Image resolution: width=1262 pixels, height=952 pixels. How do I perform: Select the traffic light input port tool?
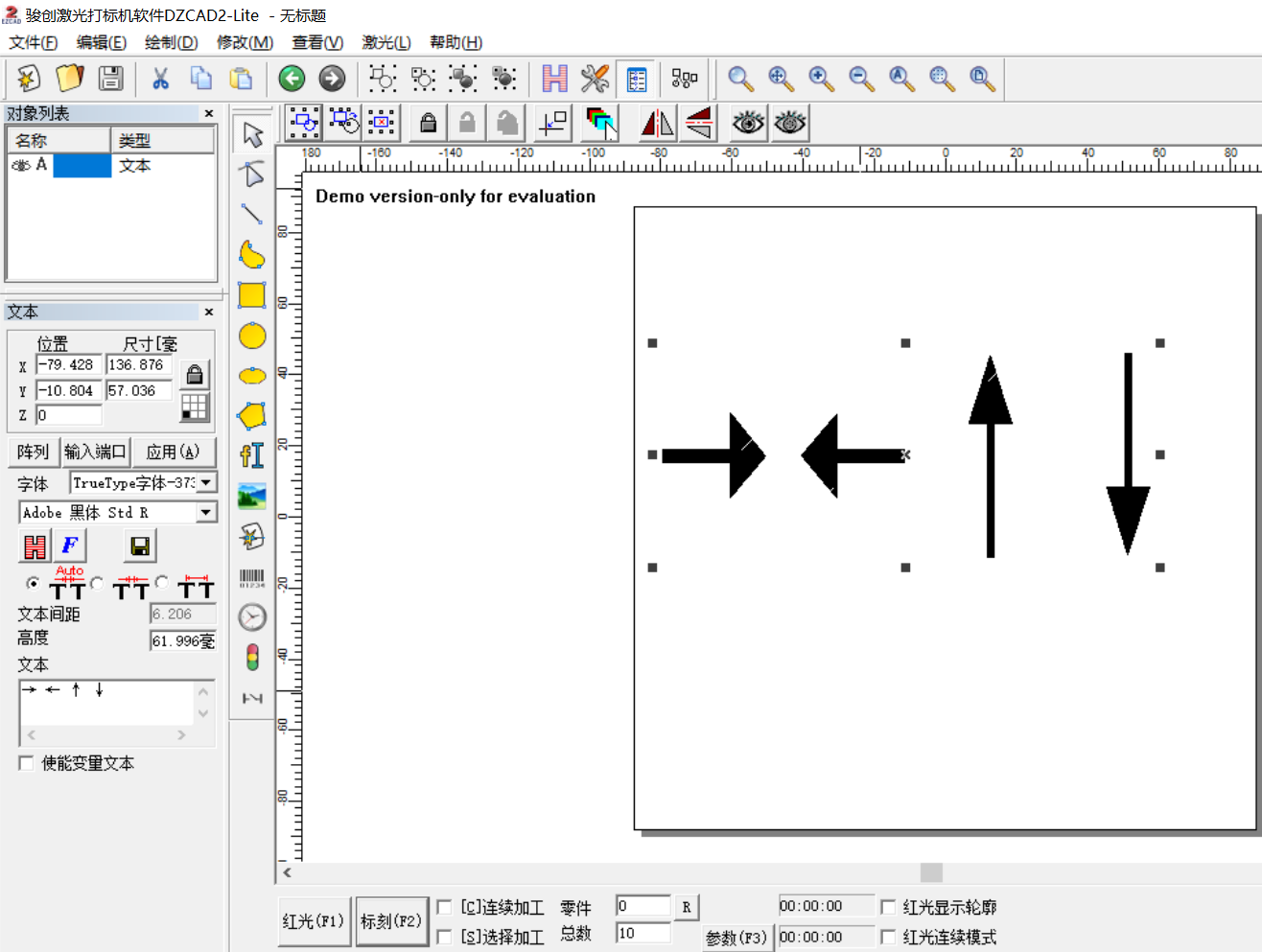[252, 658]
